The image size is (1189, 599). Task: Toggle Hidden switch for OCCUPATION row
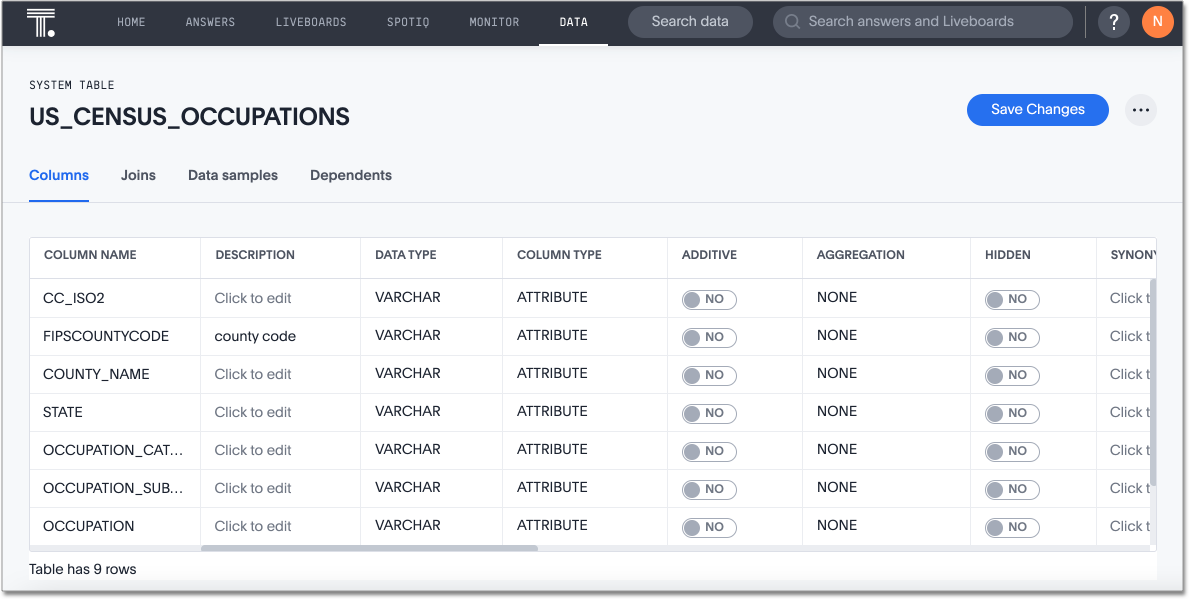[x=1012, y=527]
